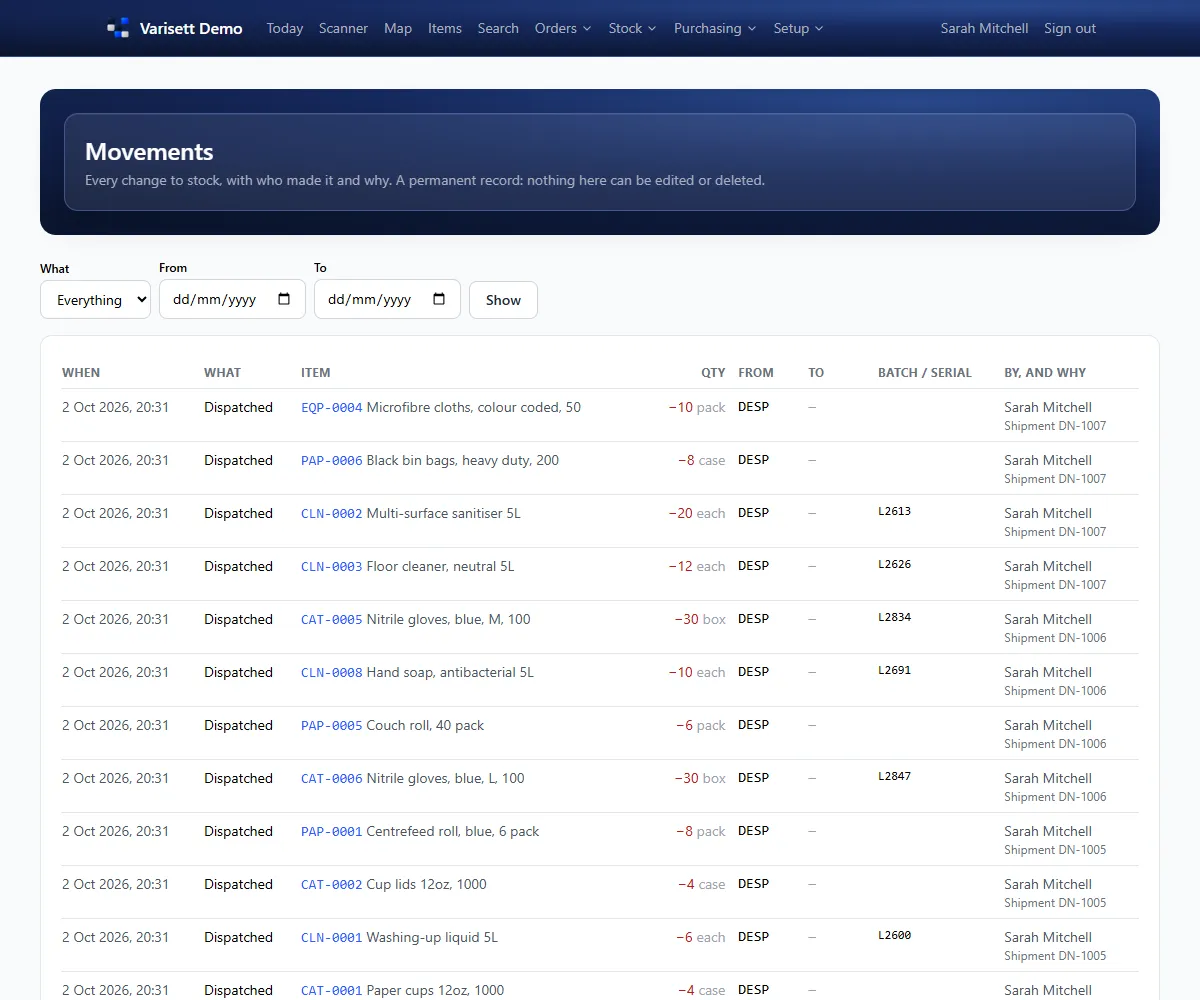Image resolution: width=1200 pixels, height=1000 pixels.
Task: Click the BATCH / SERIAL column header
Action: click(925, 372)
